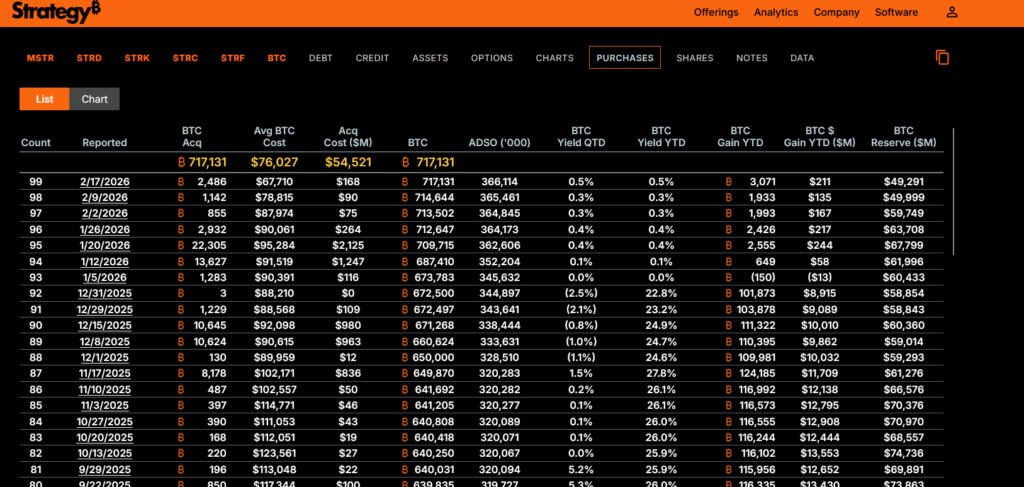Select the DEBT tab
The width and height of the screenshot is (1024, 487).
(320, 58)
